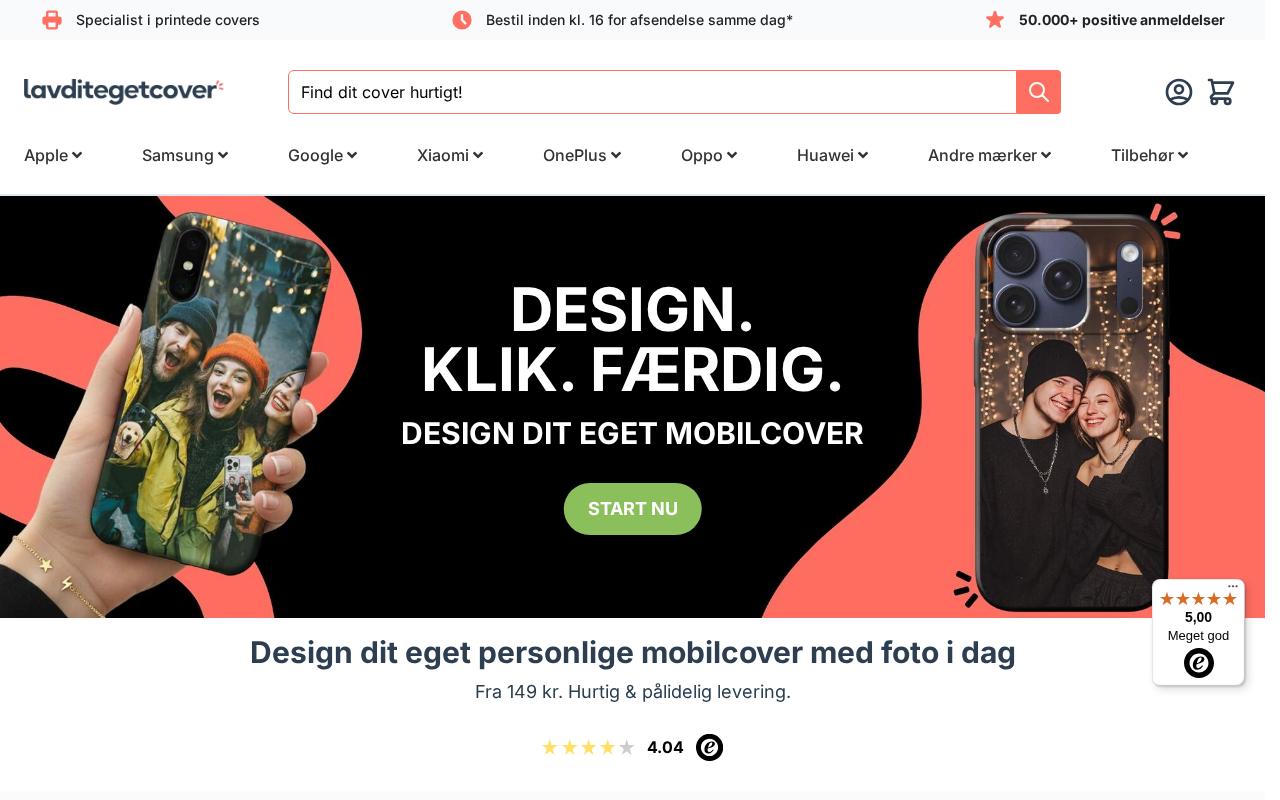Open the Xiaomi menu item
Viewport: 1280px width, 800px height.
(450, 155)
